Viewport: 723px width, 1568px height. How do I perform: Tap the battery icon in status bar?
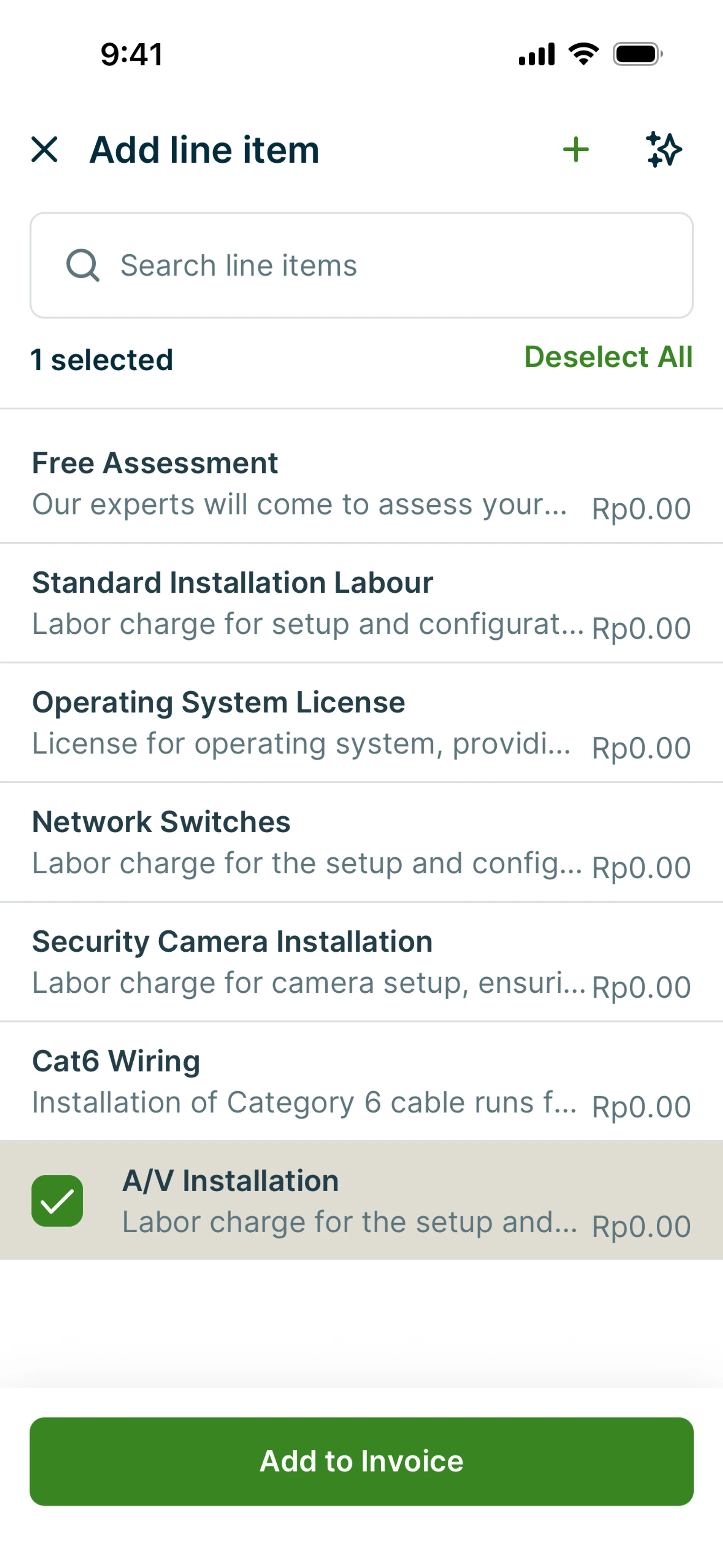point(637,54)
